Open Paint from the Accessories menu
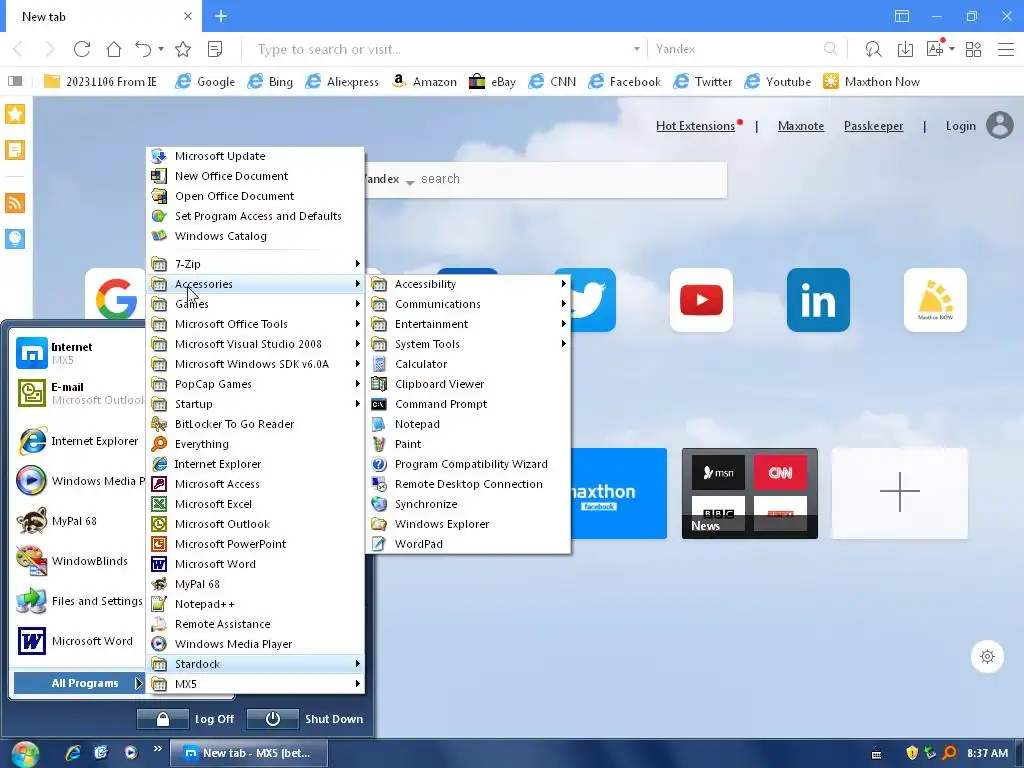This screenshot has width=1024, height=768. tap(468, 444)
